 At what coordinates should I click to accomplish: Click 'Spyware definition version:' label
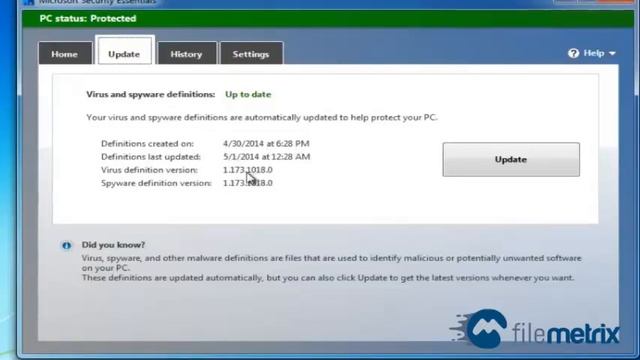[156, 183]
